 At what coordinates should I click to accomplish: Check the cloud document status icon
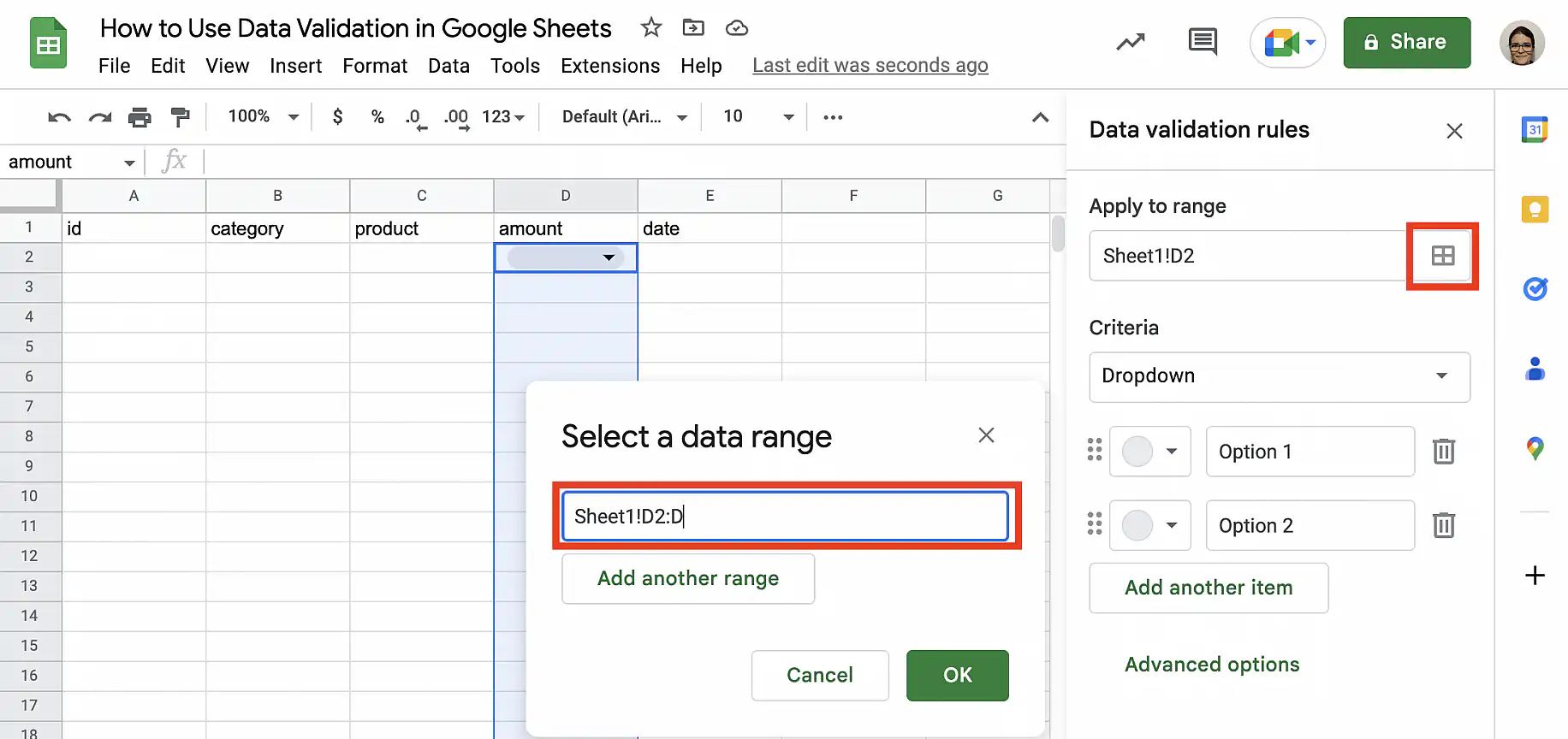(x=737, y=28)
